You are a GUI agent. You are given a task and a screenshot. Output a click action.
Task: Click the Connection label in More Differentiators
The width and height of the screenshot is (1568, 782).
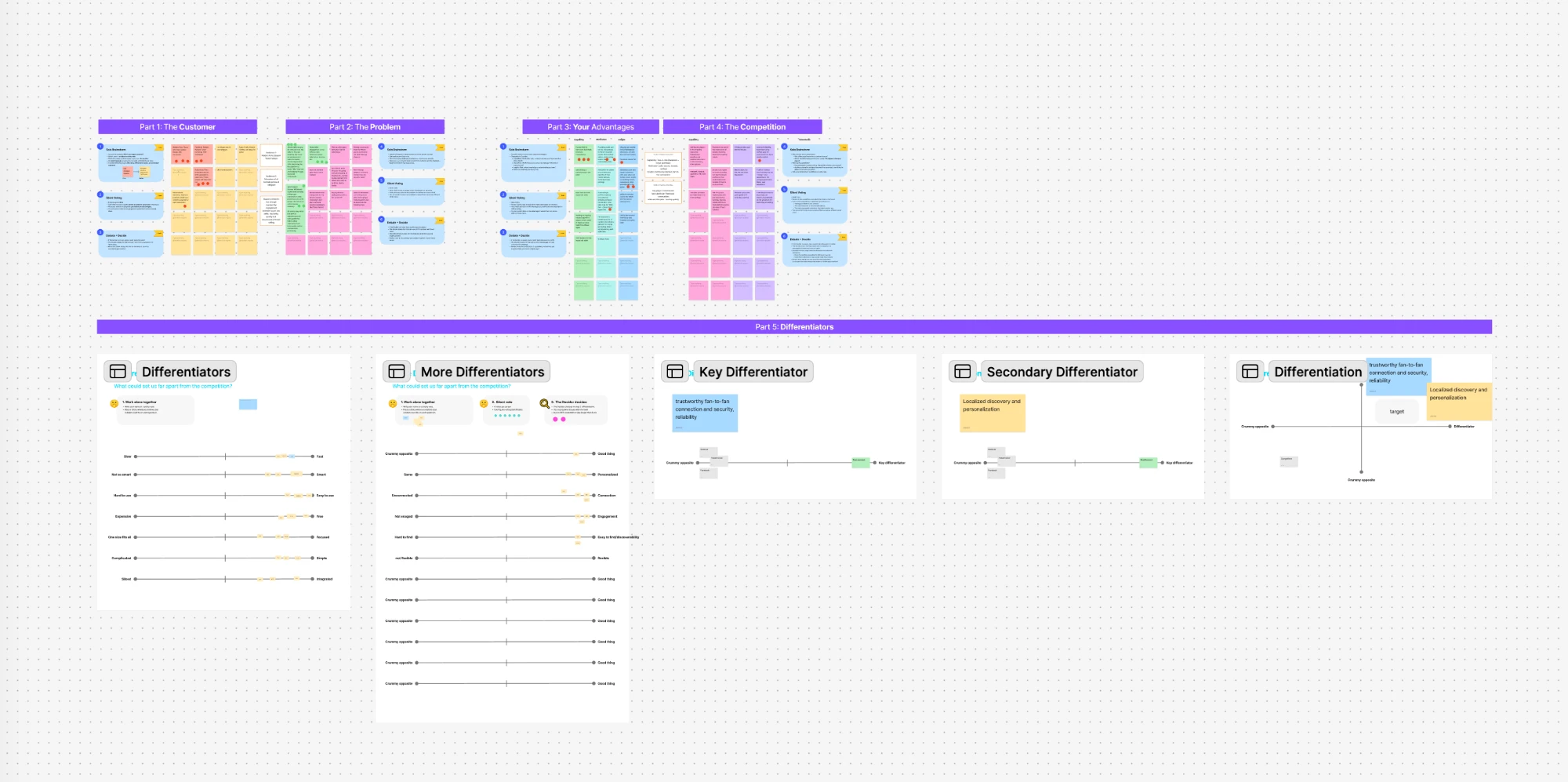[x=607, y=496]
